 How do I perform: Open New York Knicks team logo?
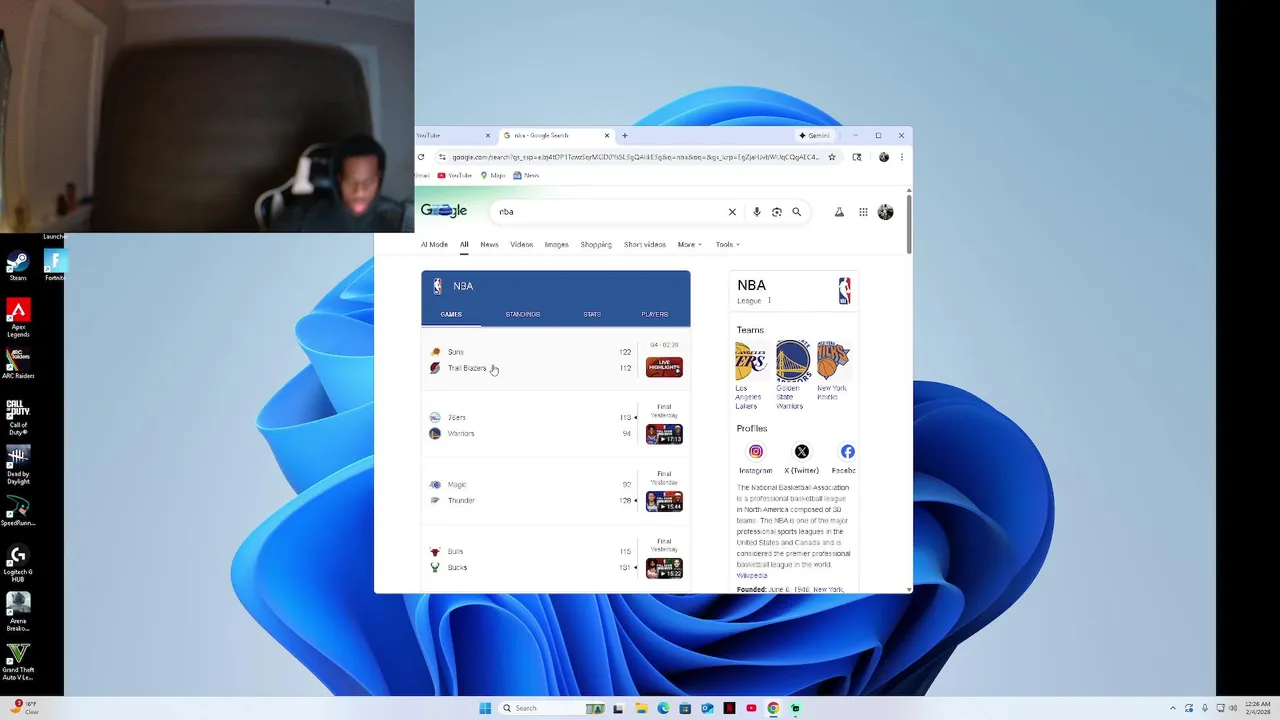833,360
